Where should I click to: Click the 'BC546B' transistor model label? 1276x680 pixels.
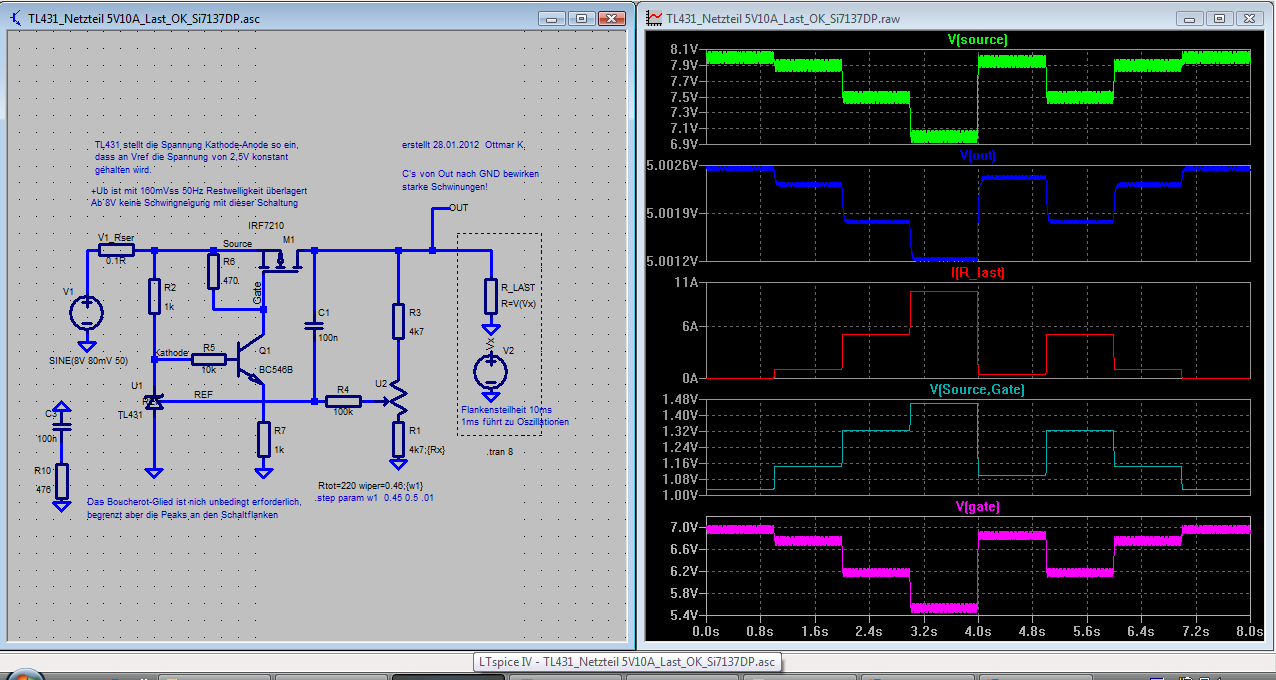point(276,369)
